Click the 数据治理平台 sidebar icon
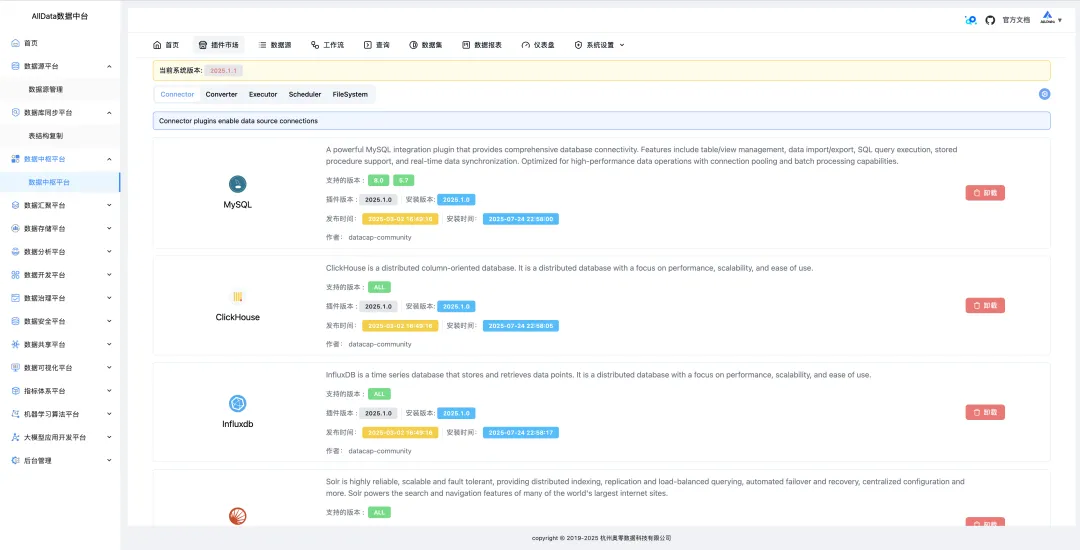Image resolution: width=1080 pixels, height=550 pixels. 15,298
